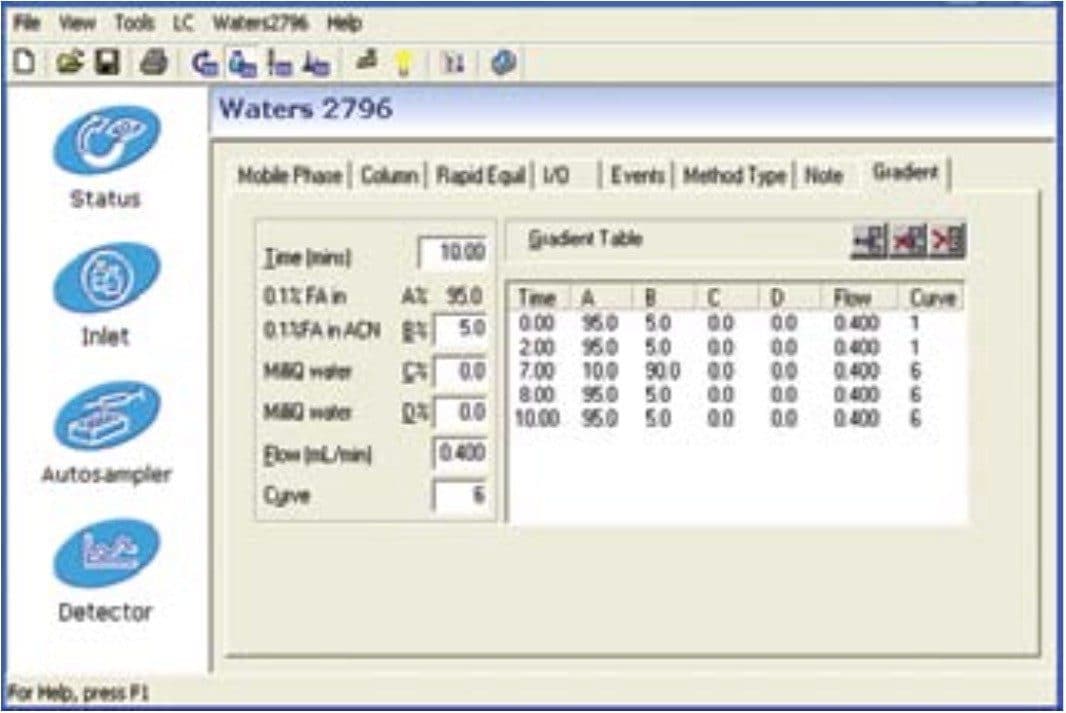Click the open folder toolbar icon
The image size is (1066, 713).
pos(69,63)
